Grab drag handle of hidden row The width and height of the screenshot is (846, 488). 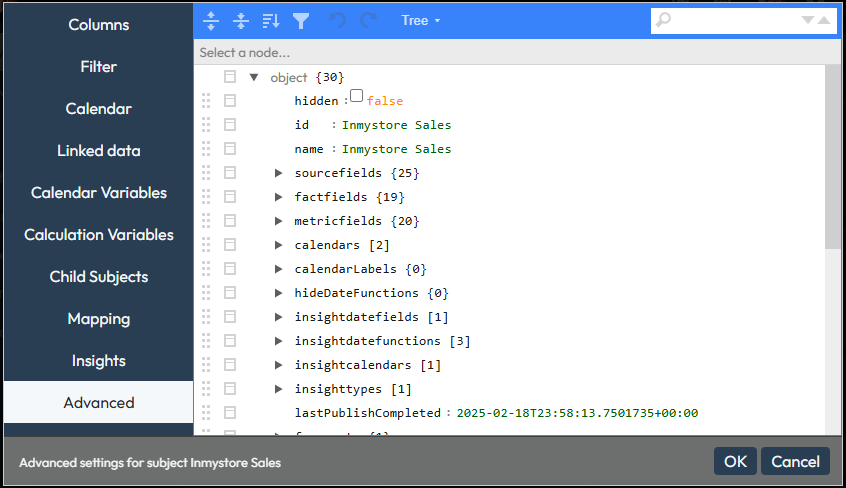point(206,100)
